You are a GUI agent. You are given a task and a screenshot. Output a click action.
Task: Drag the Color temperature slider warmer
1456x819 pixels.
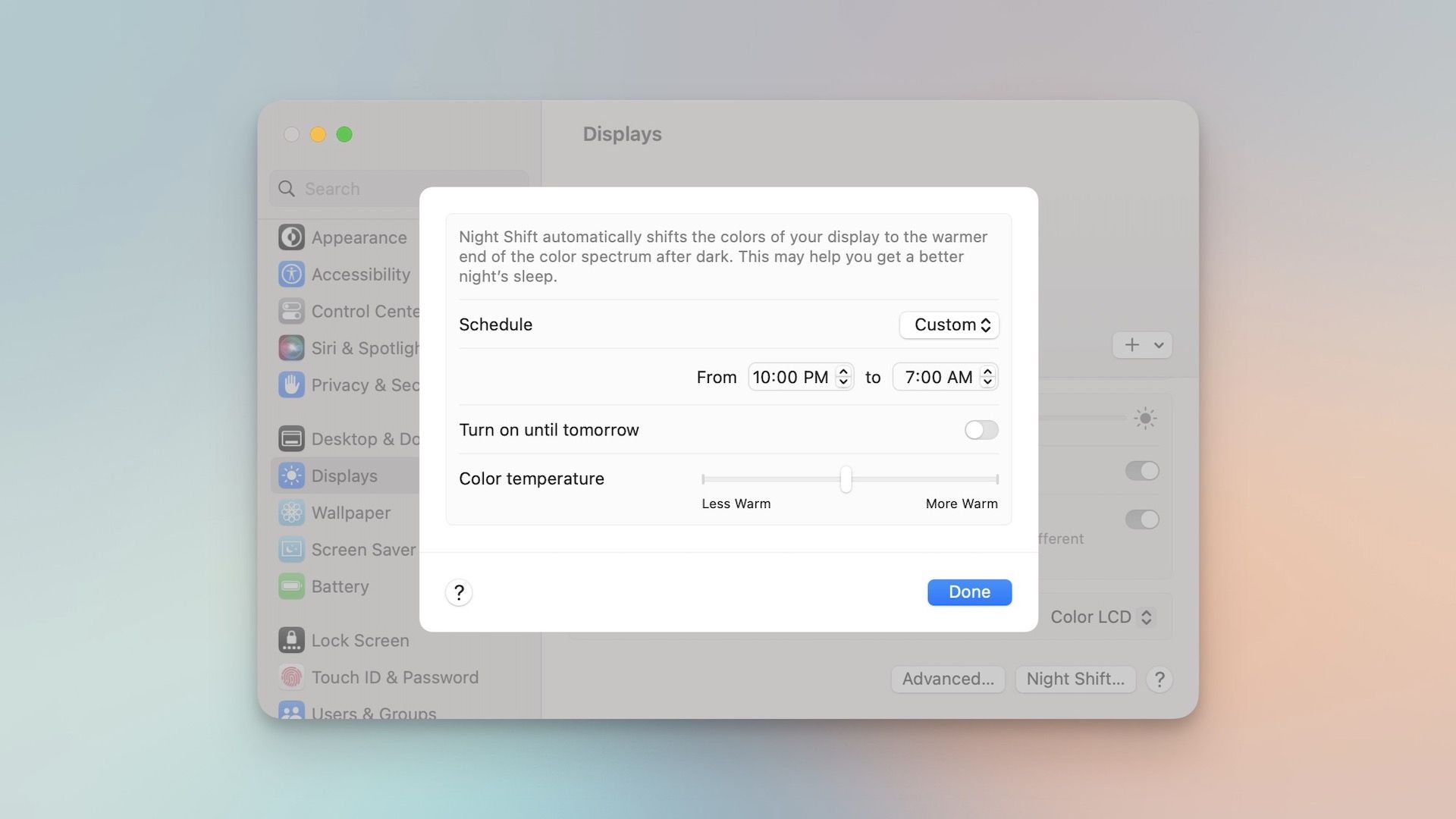[x=846, y=479]
